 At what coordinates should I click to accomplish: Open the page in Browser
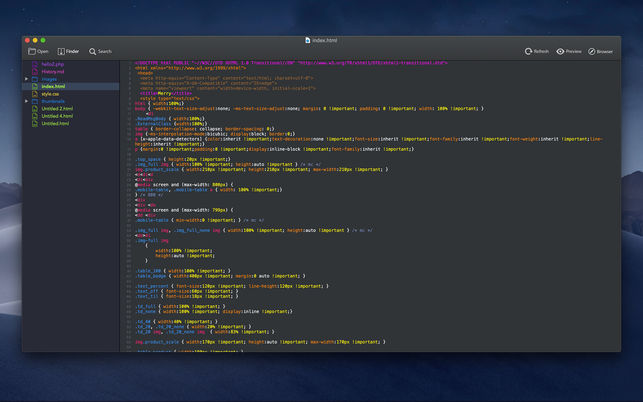click(x=600, y=51)
